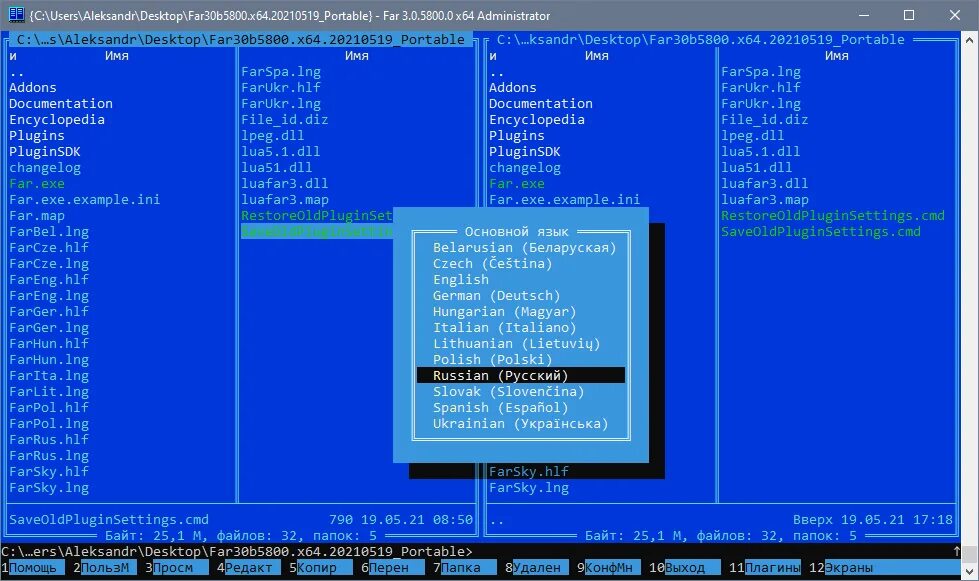Select Encyclopedia folder in right panel

pyautogui.click(x=537, y=120)
